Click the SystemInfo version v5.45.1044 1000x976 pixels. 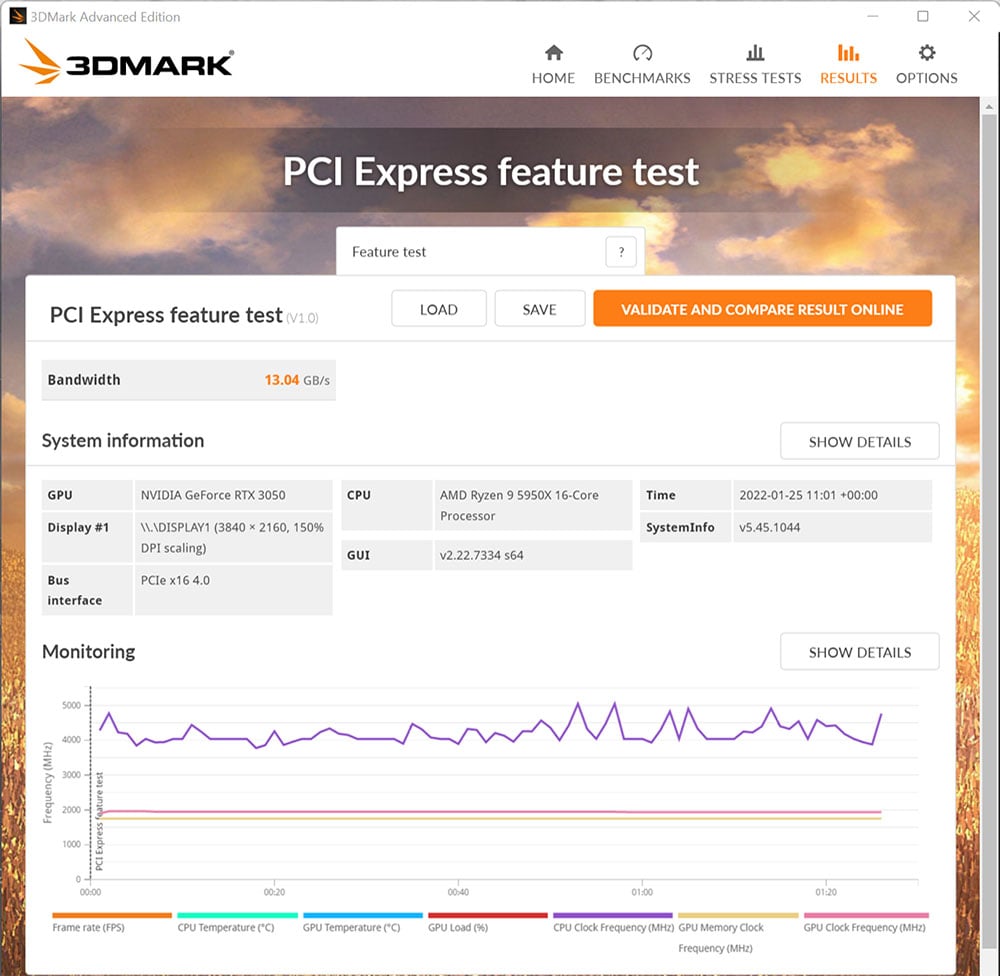pyautogui.click(x=769, y=528)
